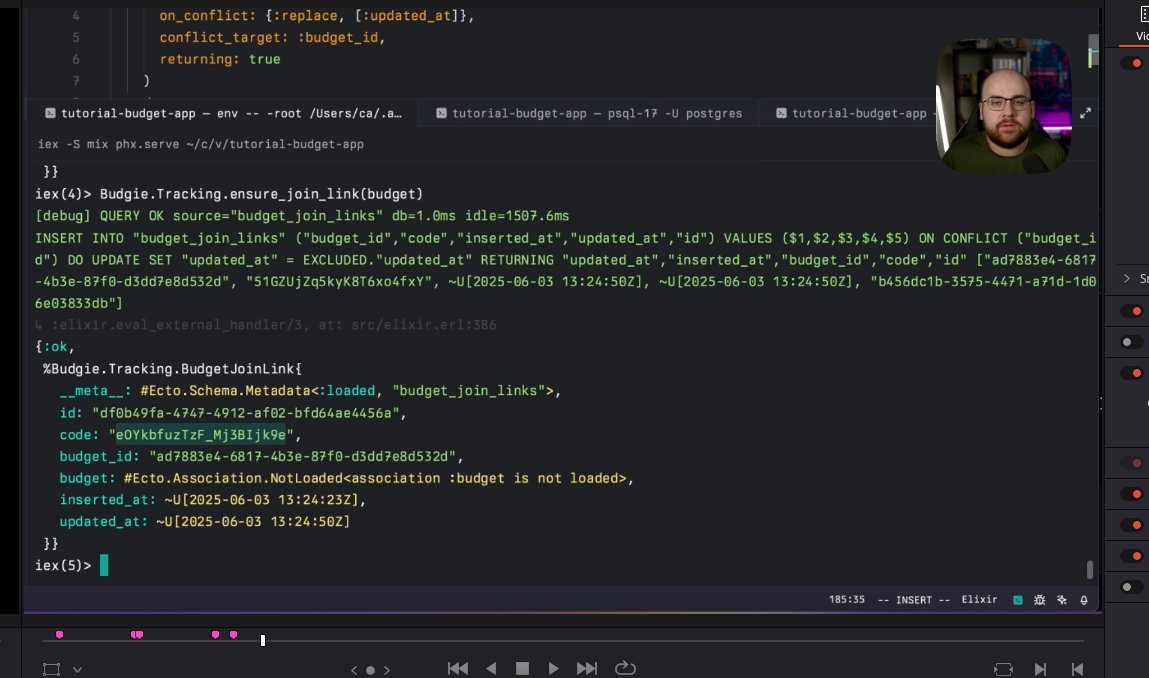Click the inserted_at timestamp 13:24:23Z line
This screenshot has height=678, width=1149.
(x=213, y=500)
